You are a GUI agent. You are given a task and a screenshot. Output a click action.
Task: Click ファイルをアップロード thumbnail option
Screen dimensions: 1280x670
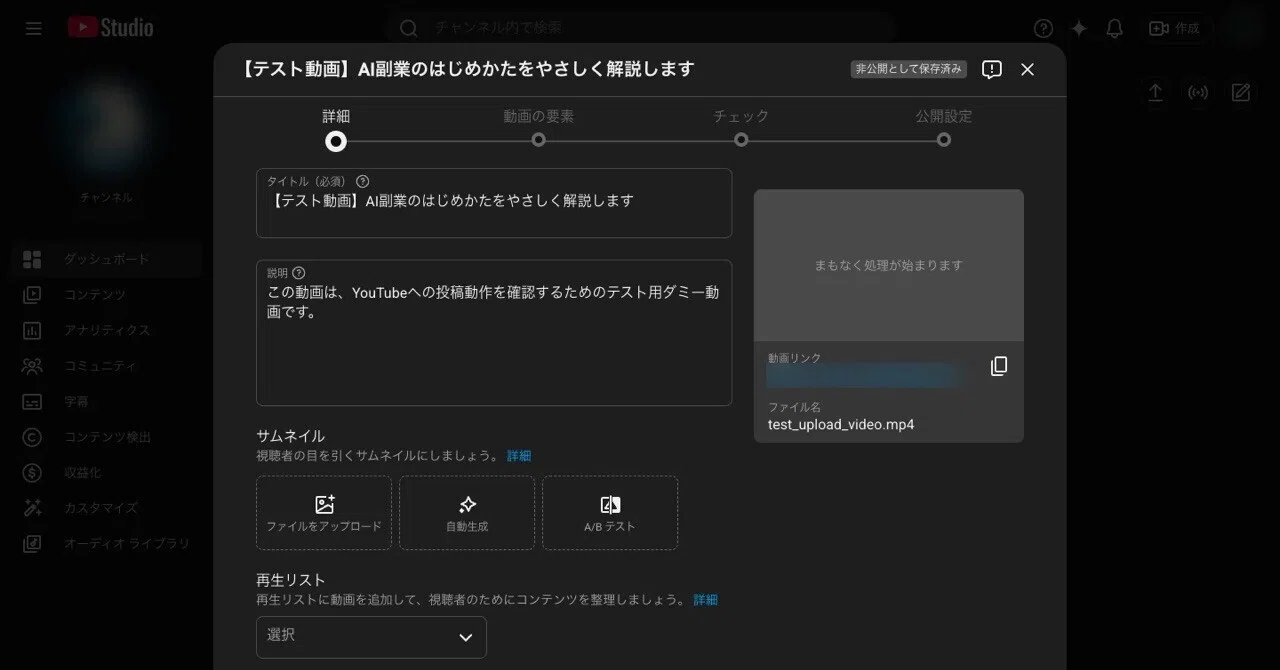click(324, 513)
